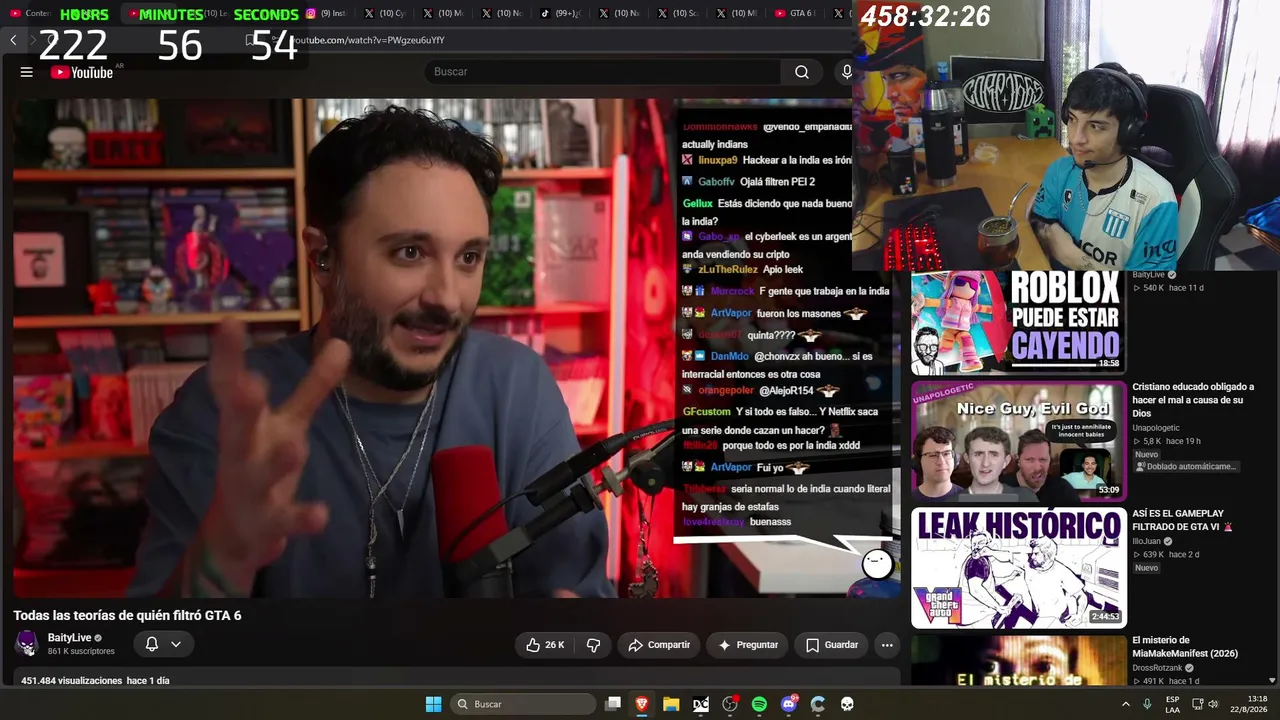The height and width of the screenshot is (720, 1280).
Task: Like the video with 26 K thumbs-up
Action: 545,645
